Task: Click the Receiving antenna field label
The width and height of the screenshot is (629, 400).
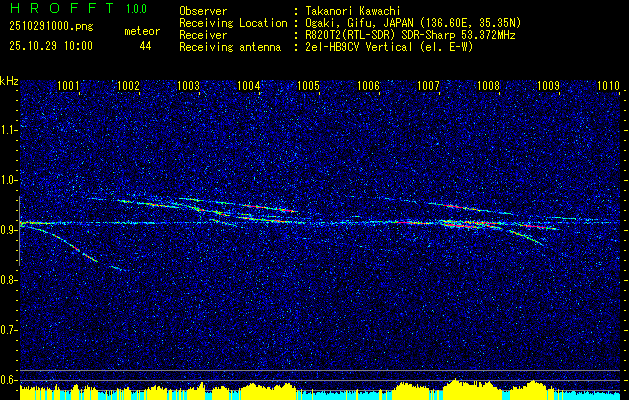Action: (230, 47)
